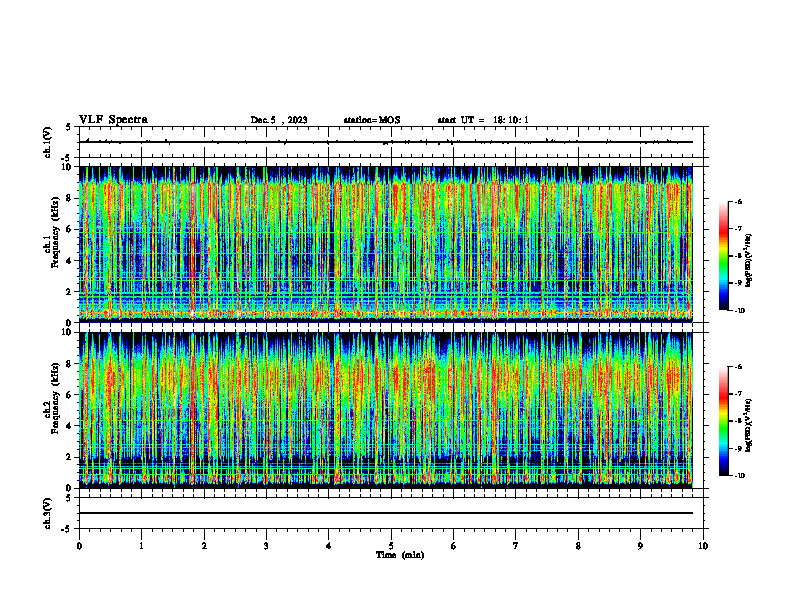This screenshot has height=612, width=792.
Task: Click the ch.3 voltage flat line trace at bottom
Action: tap(385, 513)
